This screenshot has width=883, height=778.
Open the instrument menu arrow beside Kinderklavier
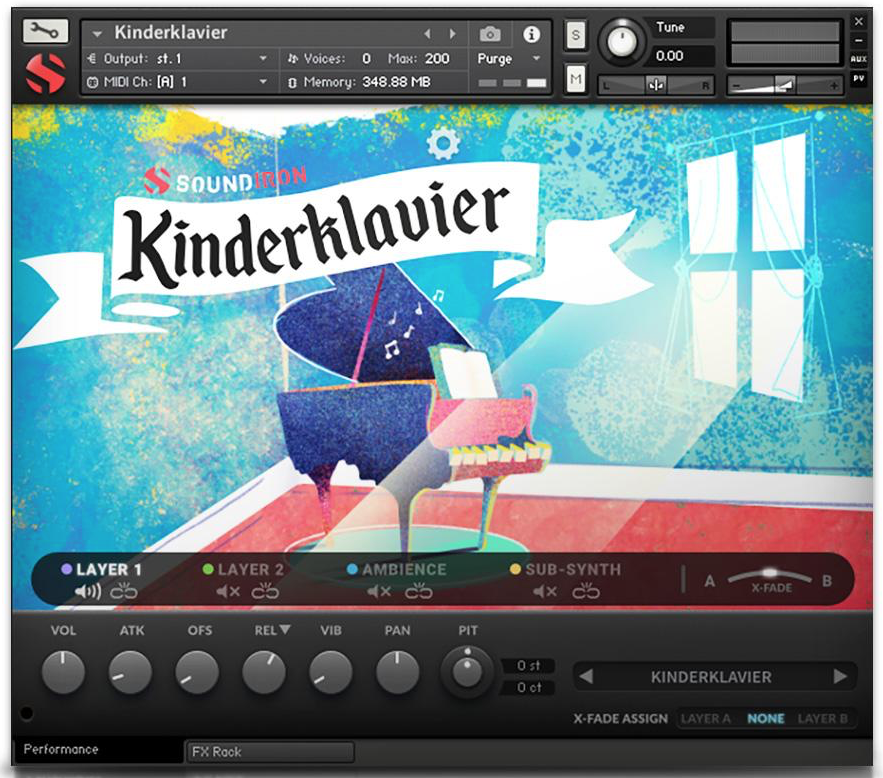pyautogui.click(x=97, y=34)
